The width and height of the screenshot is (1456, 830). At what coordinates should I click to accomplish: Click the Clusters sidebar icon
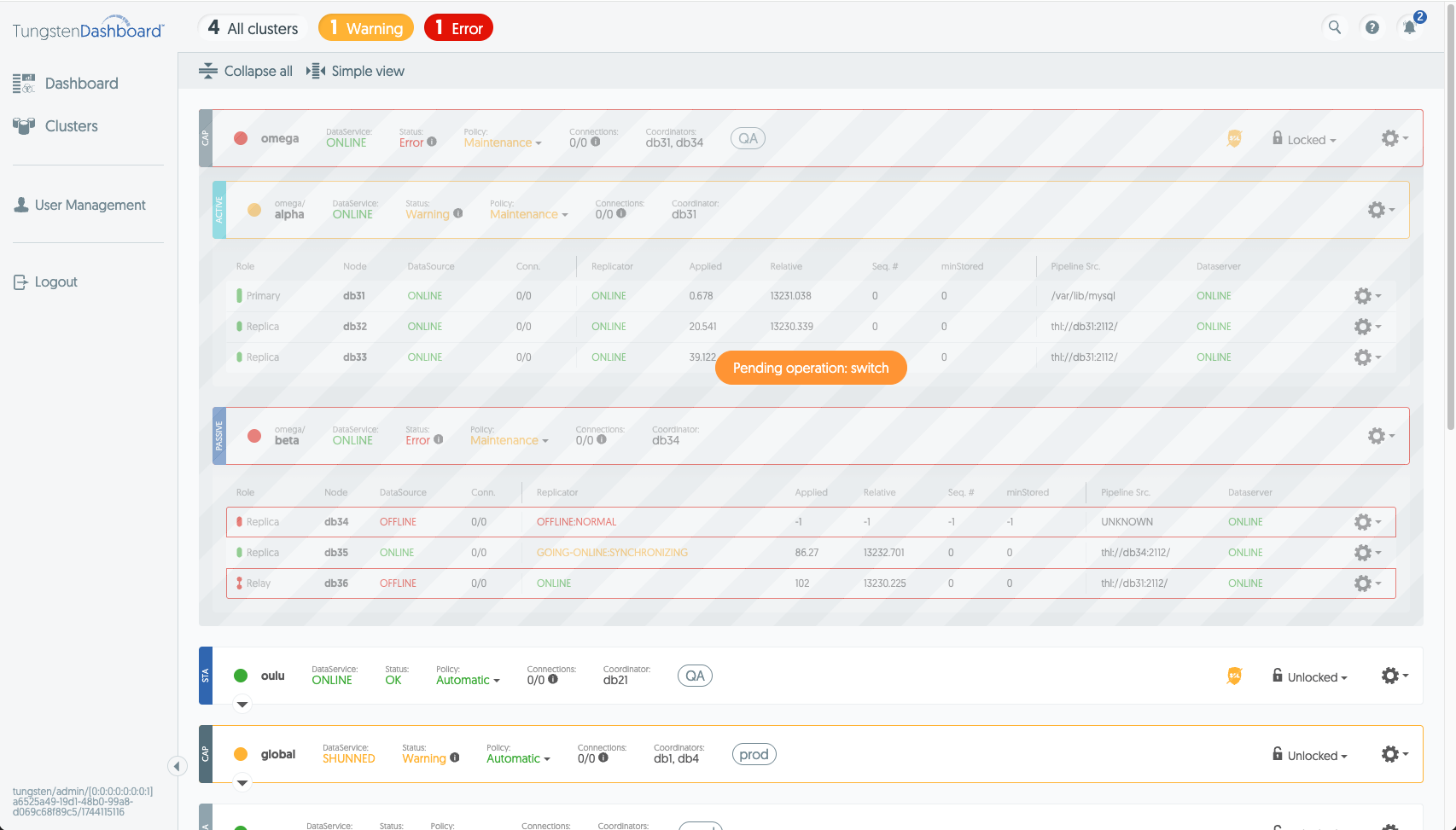tap(24, 126)
